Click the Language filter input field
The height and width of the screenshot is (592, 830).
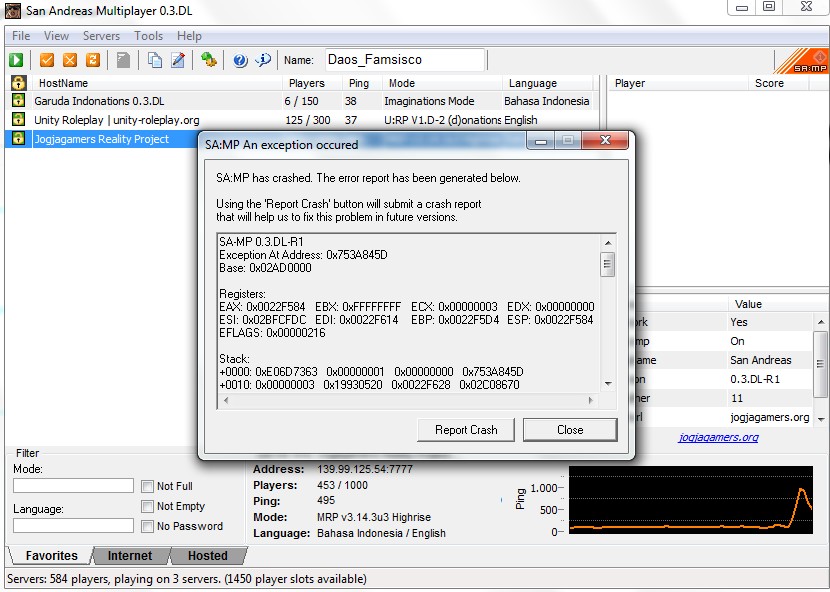click(x=74, y=525)
